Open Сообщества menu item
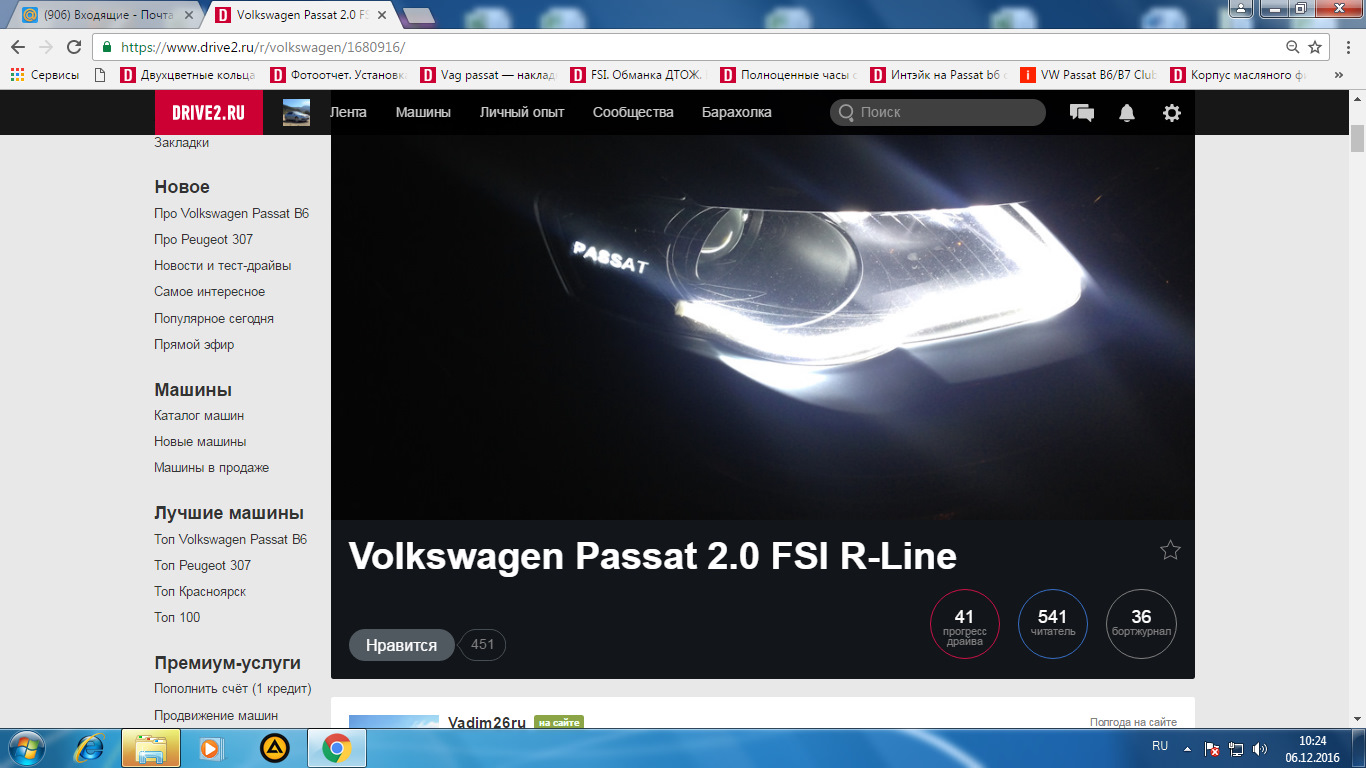This screenshot has width=1366, height=768. (x=633, y=112)
